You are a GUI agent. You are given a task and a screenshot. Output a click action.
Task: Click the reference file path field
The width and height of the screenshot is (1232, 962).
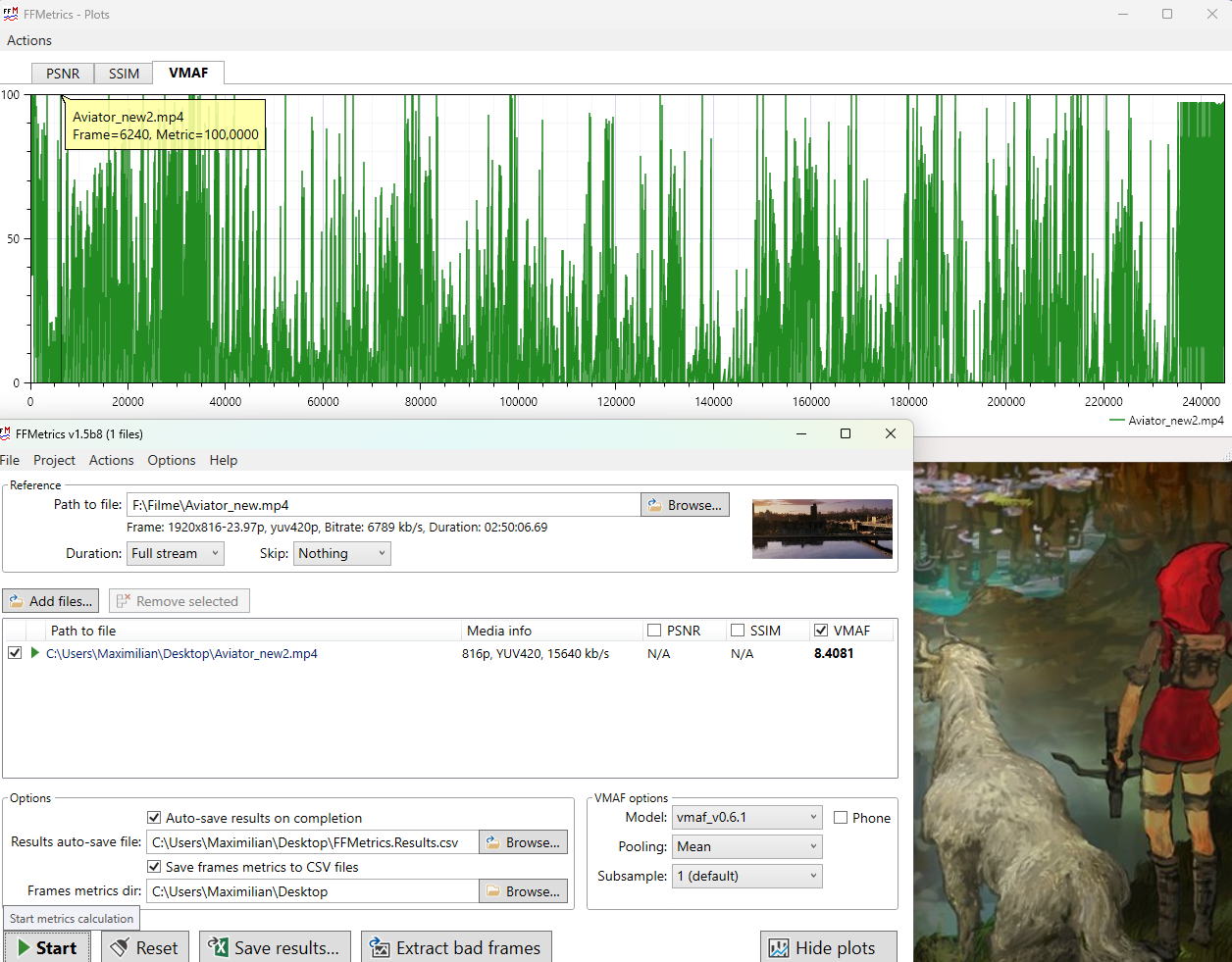pos(384,505)
